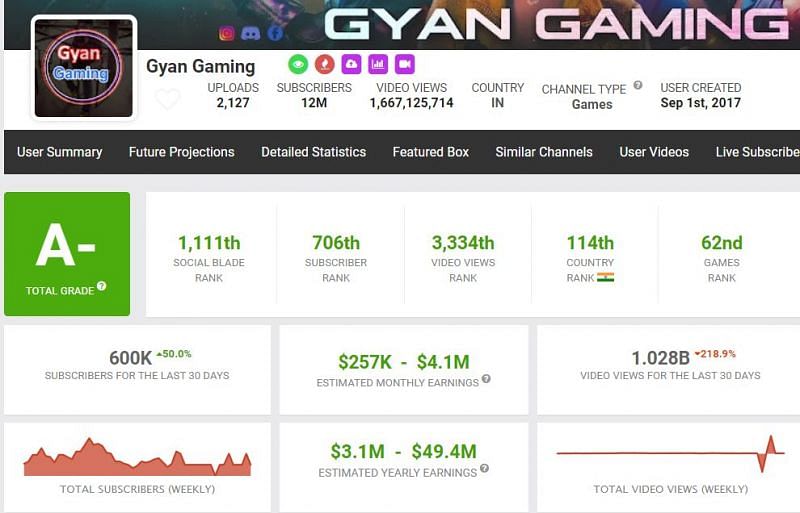The width and height of the screenshot is (800, 513).
Task: Click the 3,334th video views rank
Action: coord(463,243)
